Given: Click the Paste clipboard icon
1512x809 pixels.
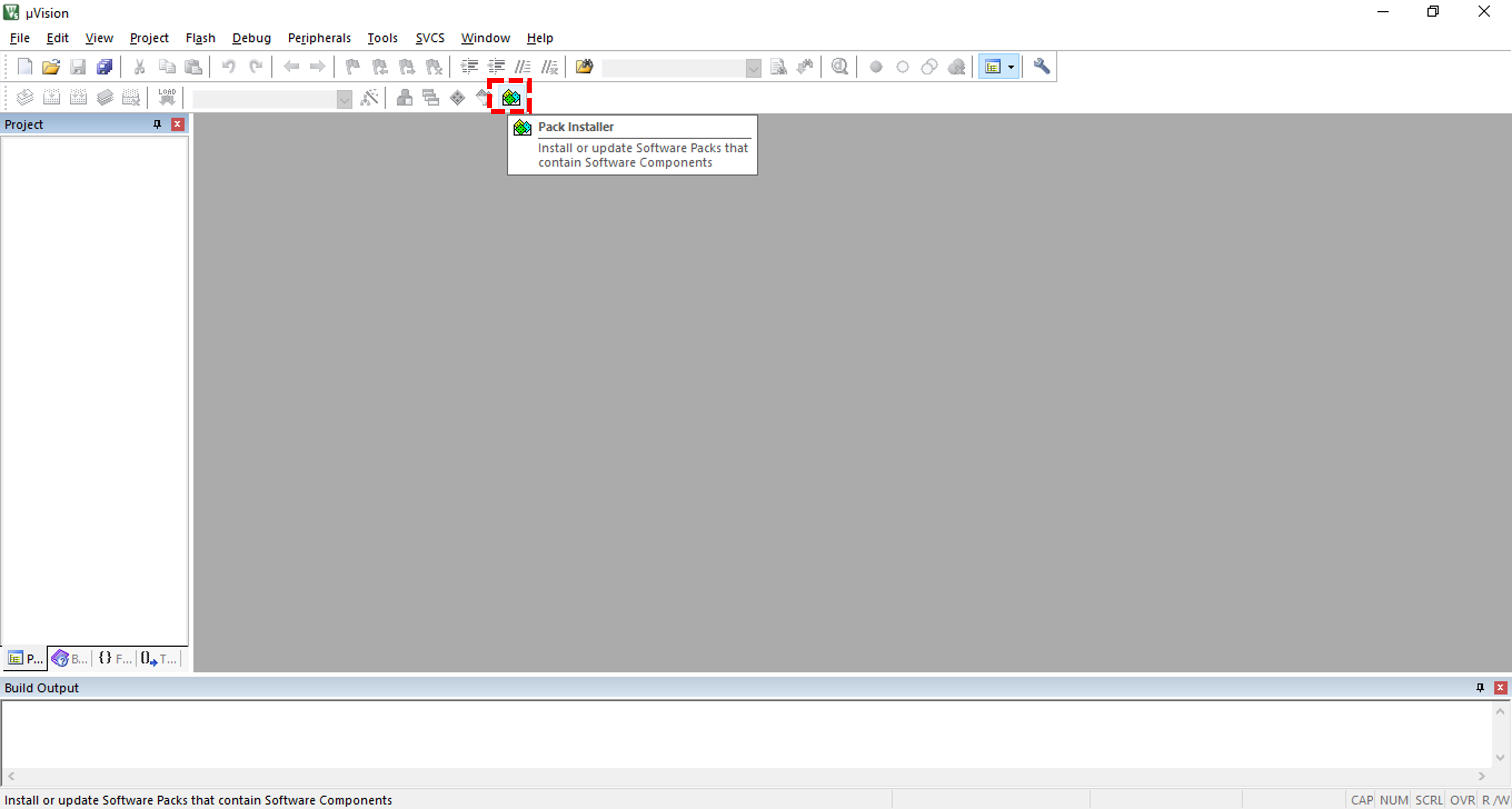Looking at the screenshot, I should pos(193,67).
